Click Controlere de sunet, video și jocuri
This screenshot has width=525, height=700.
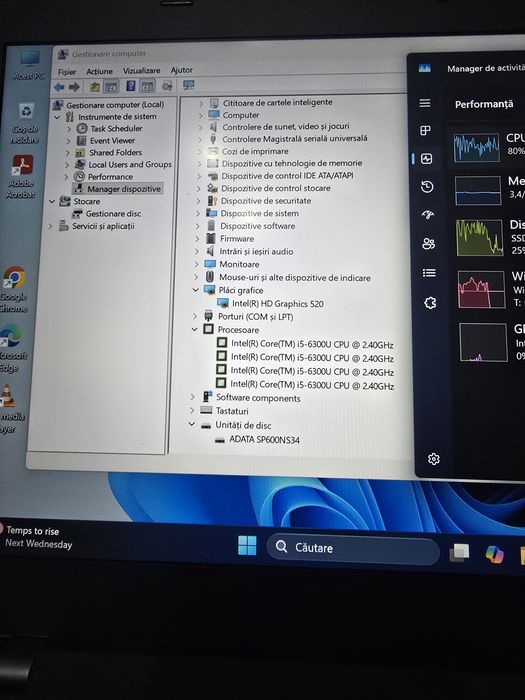pos(286,127)
